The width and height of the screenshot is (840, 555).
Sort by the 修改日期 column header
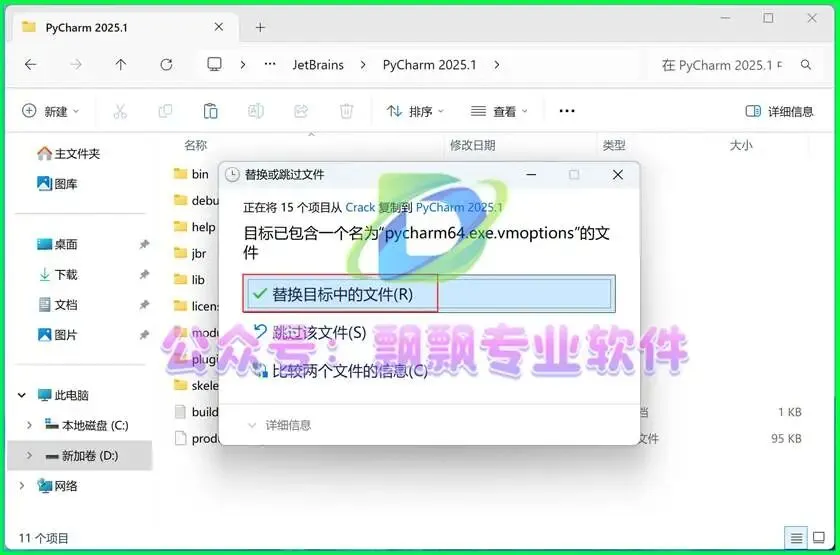click(472, 145)
